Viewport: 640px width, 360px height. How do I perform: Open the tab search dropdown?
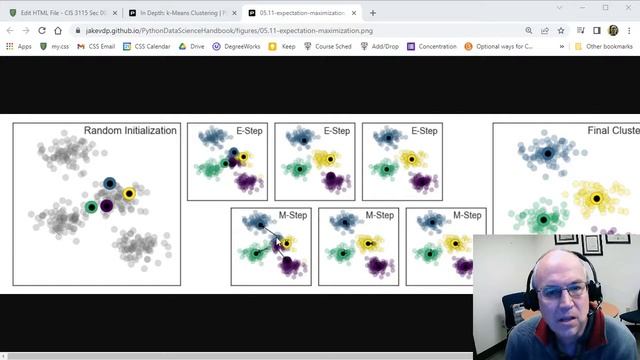pos(559,8)
